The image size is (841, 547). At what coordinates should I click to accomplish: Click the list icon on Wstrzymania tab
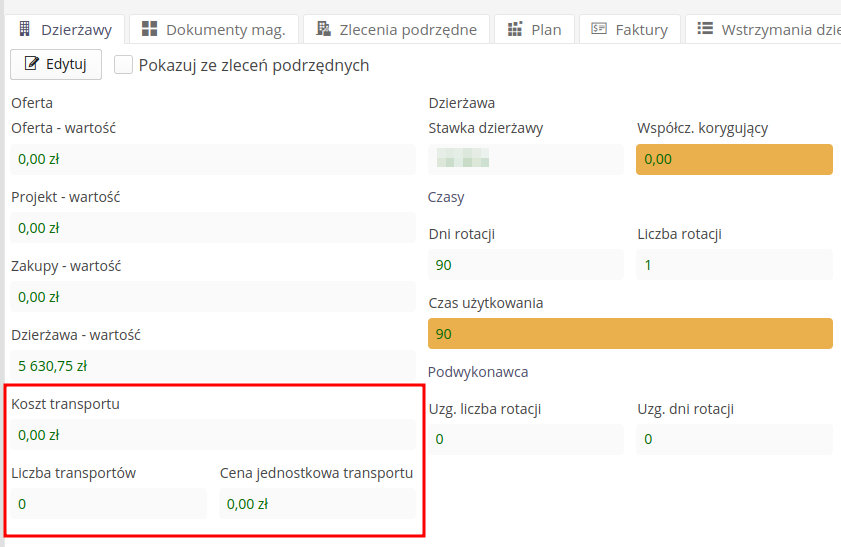(705, 29)
